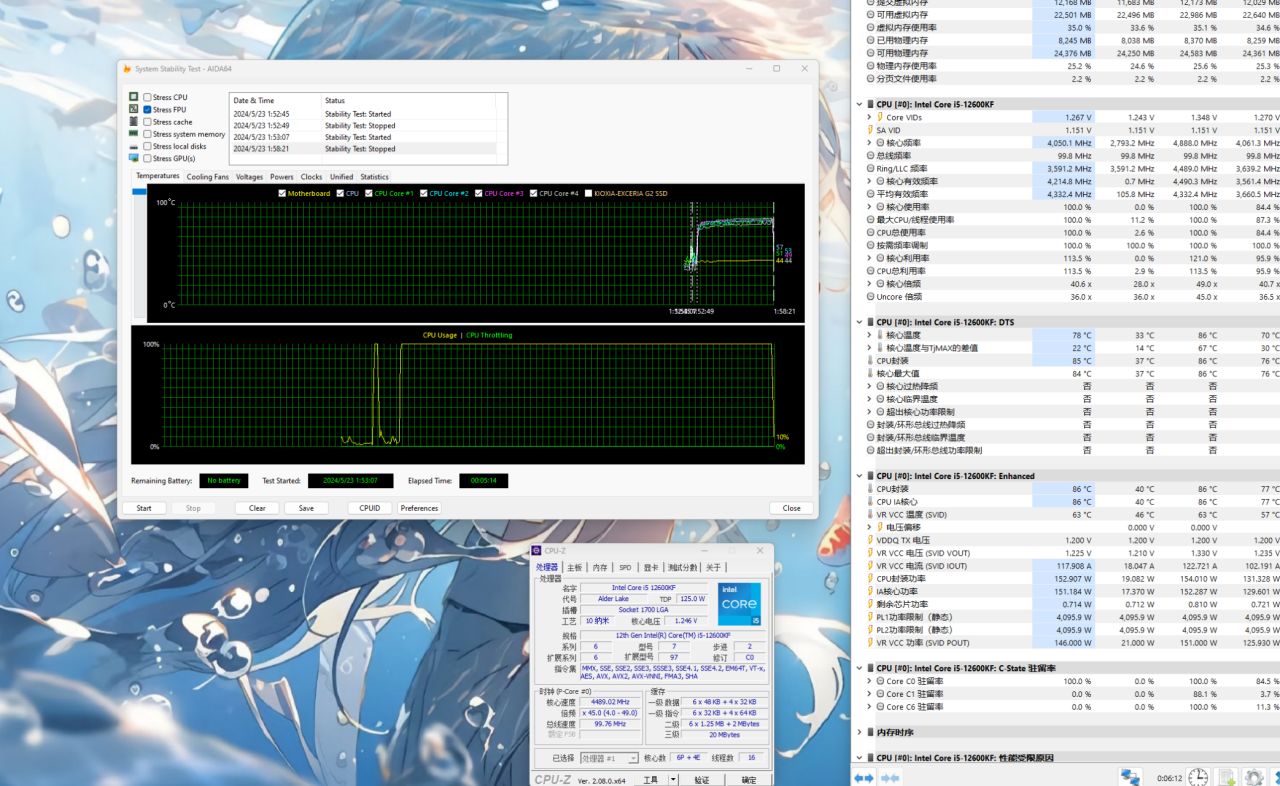The width and height of the screenshot is (1280, 786).
Task: Select the Powers tab
Action: click(282, 177)
